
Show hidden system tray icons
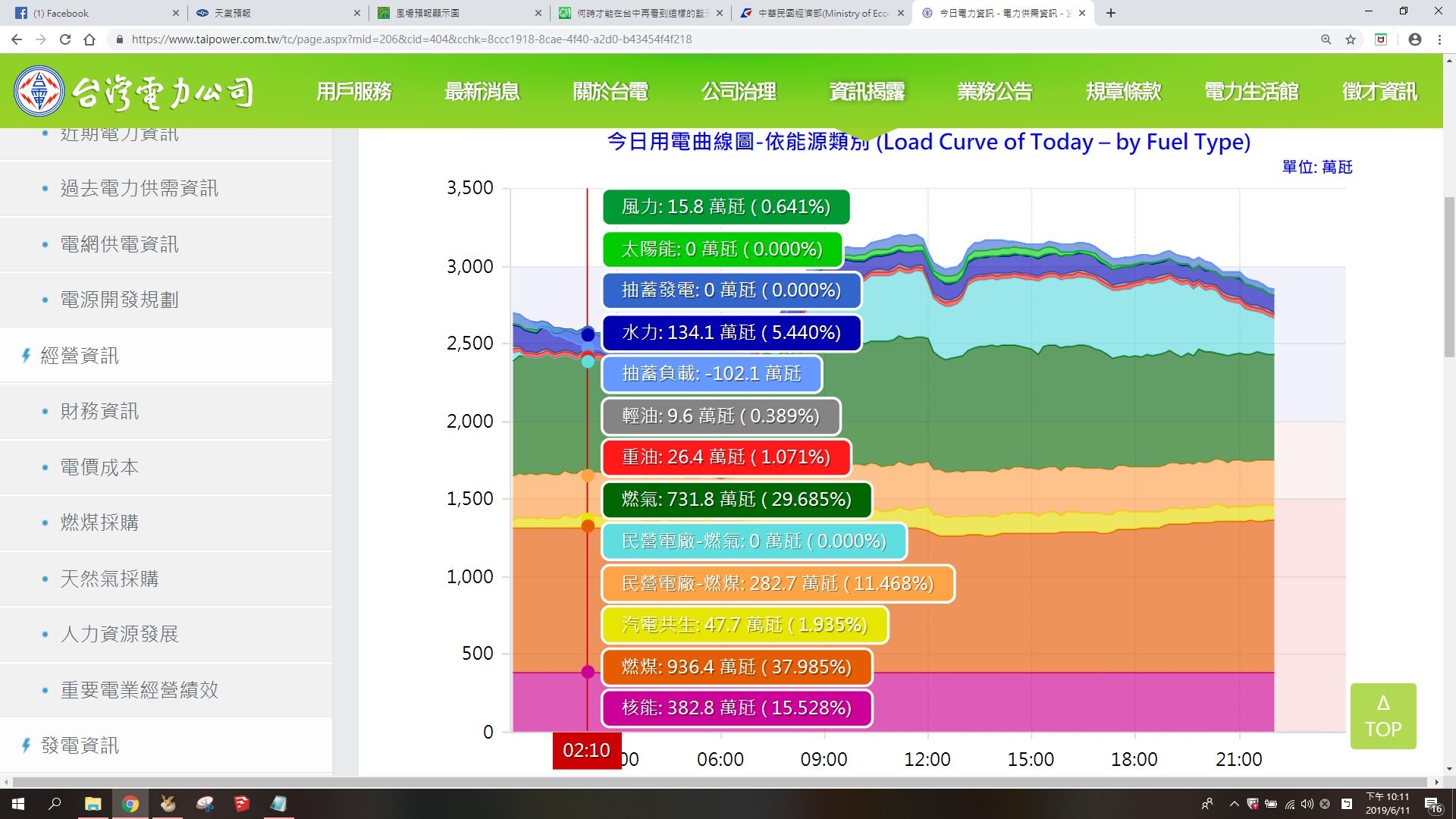[1234, 804]
